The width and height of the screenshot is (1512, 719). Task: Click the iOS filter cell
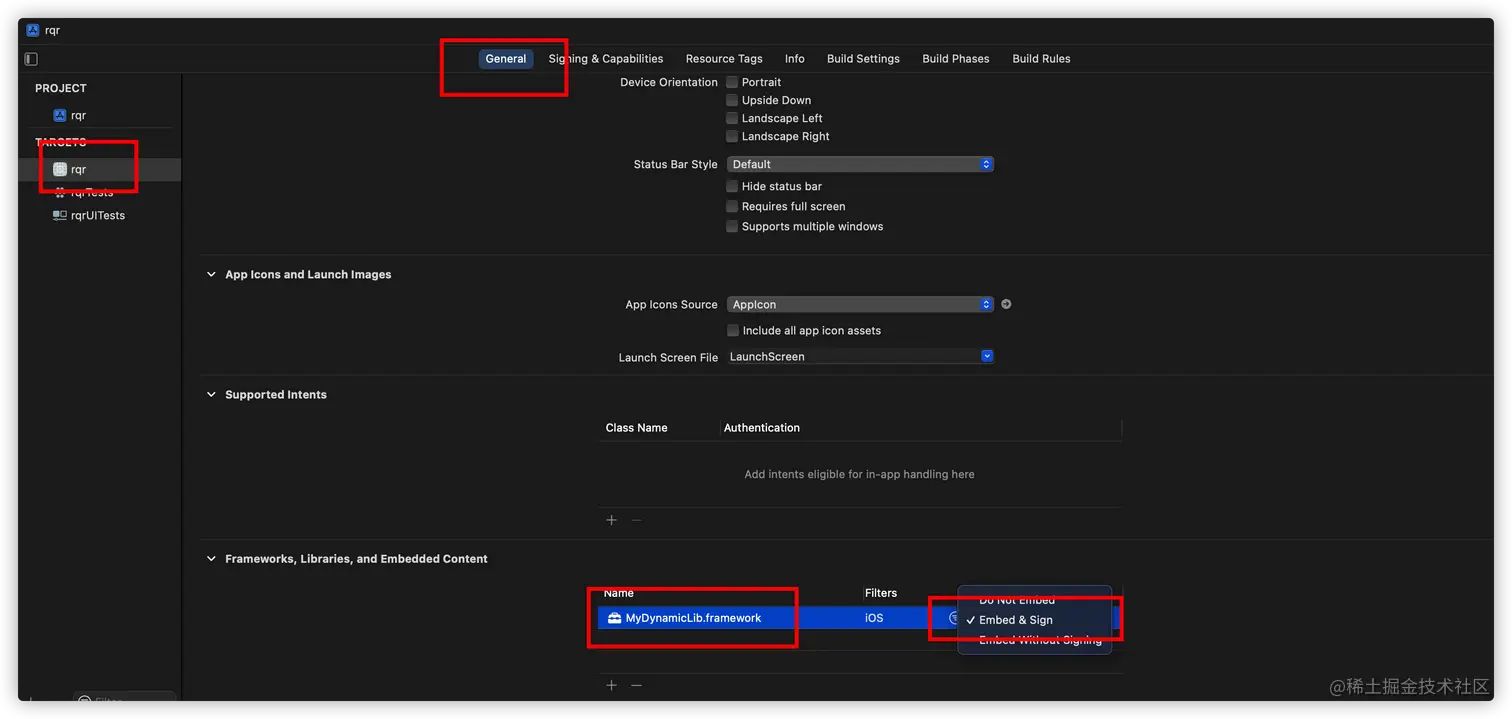[x=874, y=618]
